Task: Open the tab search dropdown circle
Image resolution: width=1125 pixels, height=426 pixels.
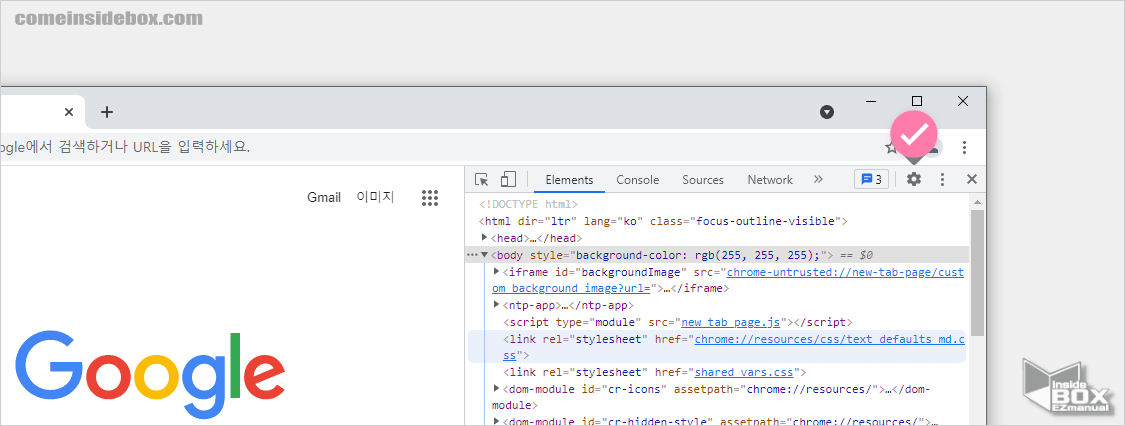Action: pos(827,112)
